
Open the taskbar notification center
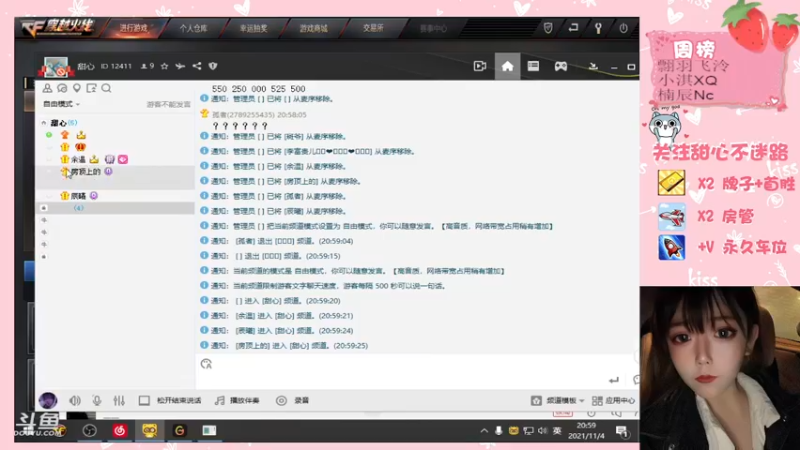(x=622, y=432)
